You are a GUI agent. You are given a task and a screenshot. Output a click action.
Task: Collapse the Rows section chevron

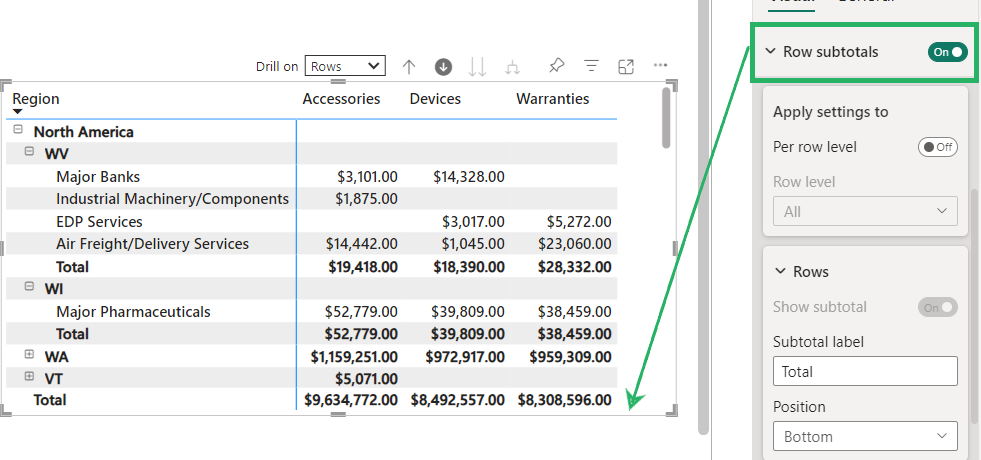pyautogui.click(x=780, y=272)
